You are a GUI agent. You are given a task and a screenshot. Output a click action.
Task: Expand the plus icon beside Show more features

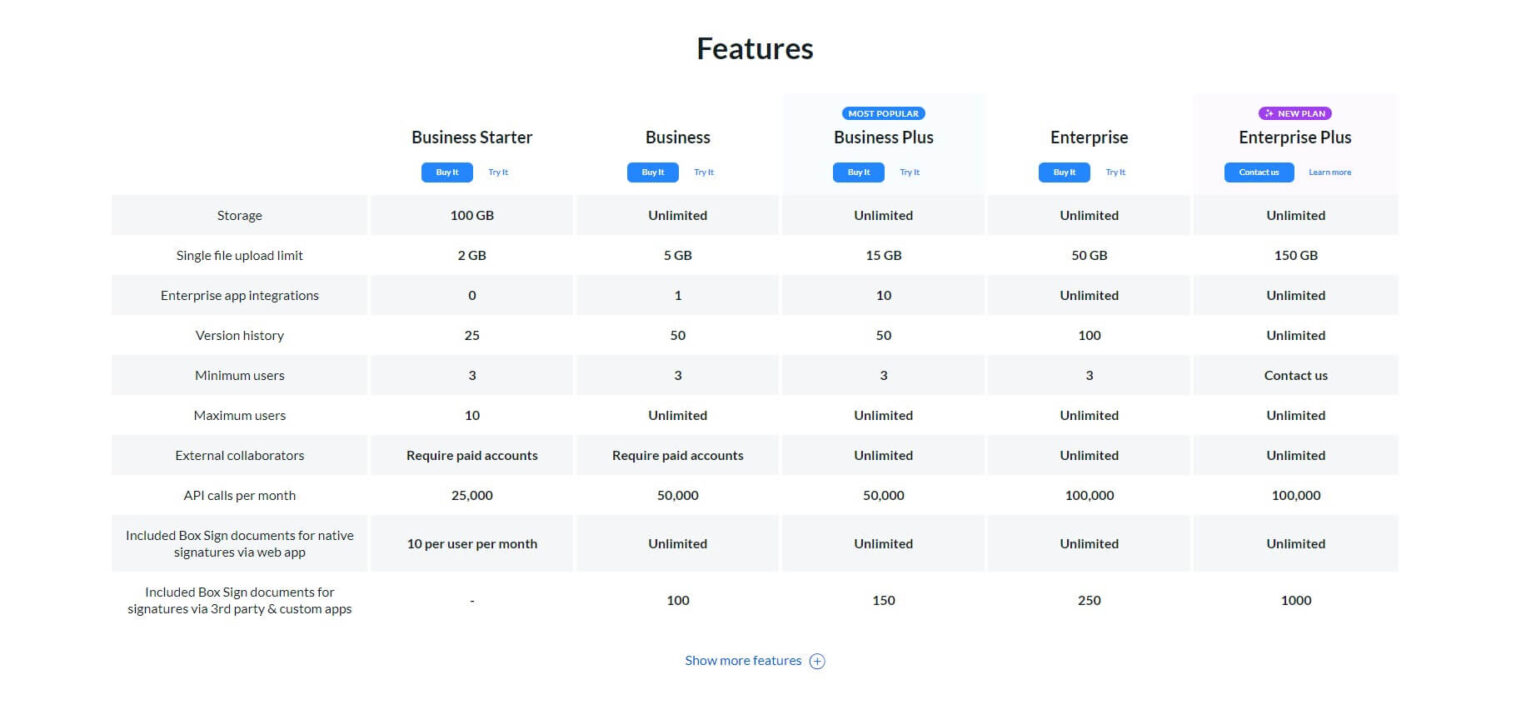[x=817, y=661]
